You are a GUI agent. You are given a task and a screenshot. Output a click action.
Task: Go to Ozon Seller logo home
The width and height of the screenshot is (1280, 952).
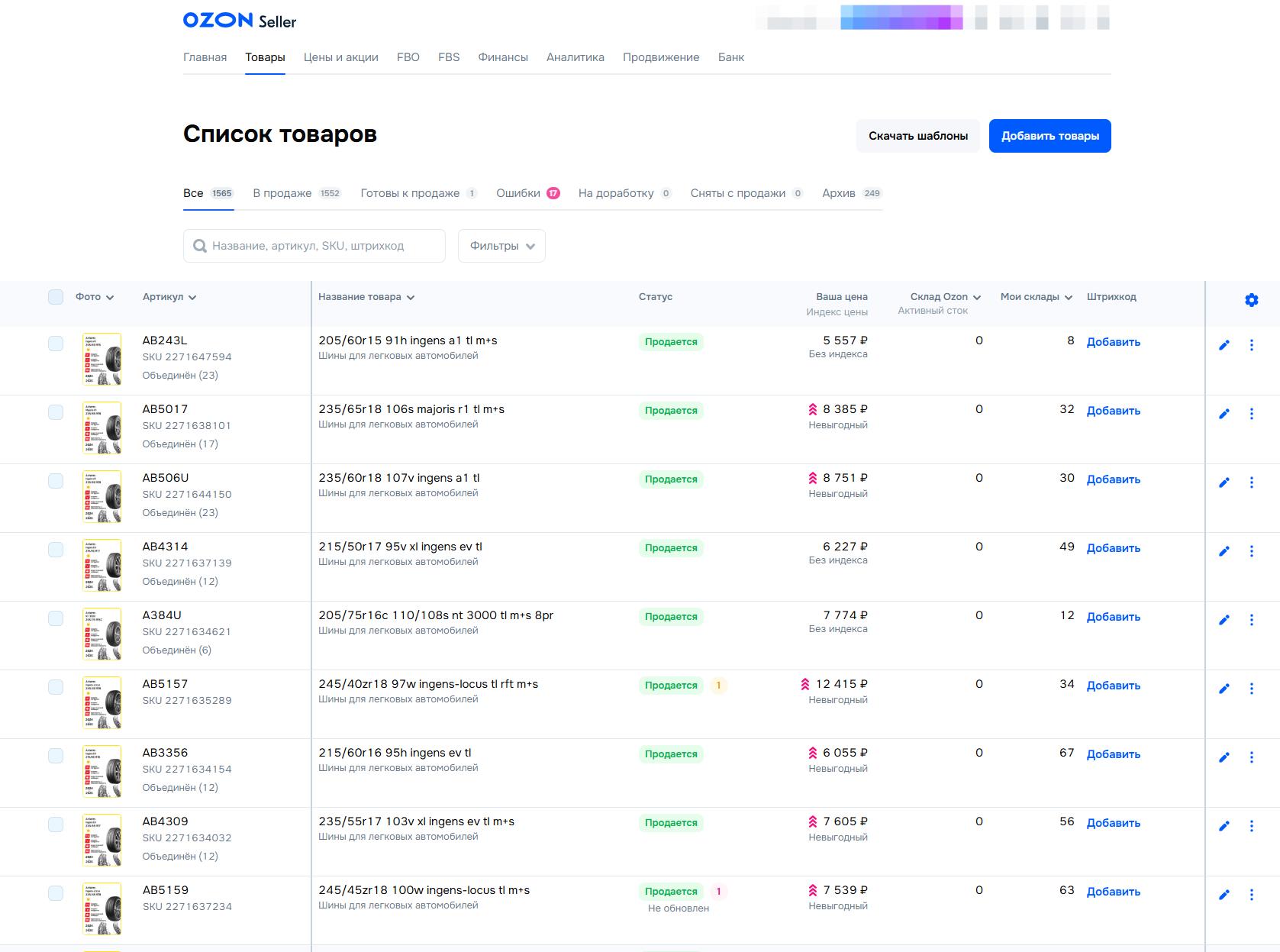(x=240, y=21)
